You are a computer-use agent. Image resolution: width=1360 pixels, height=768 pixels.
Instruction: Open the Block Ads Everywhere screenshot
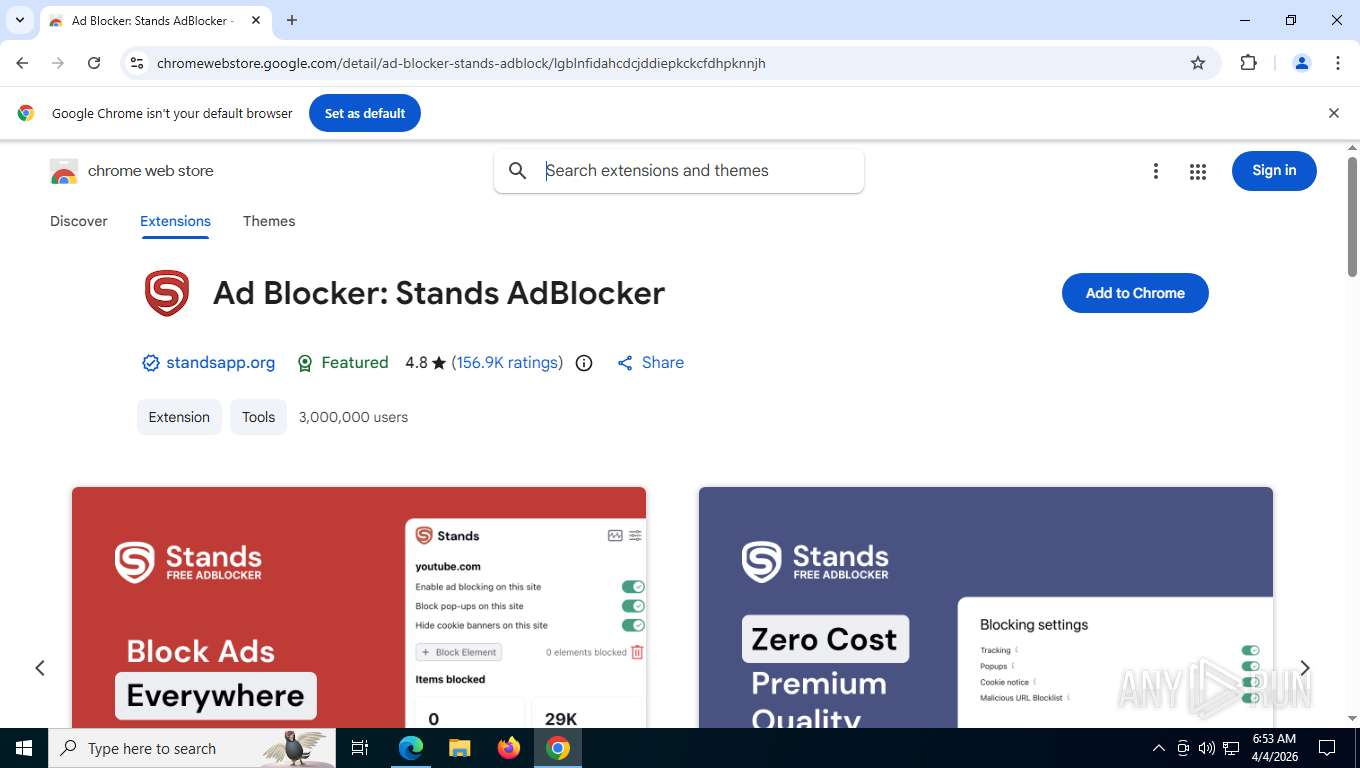(359, 607)
